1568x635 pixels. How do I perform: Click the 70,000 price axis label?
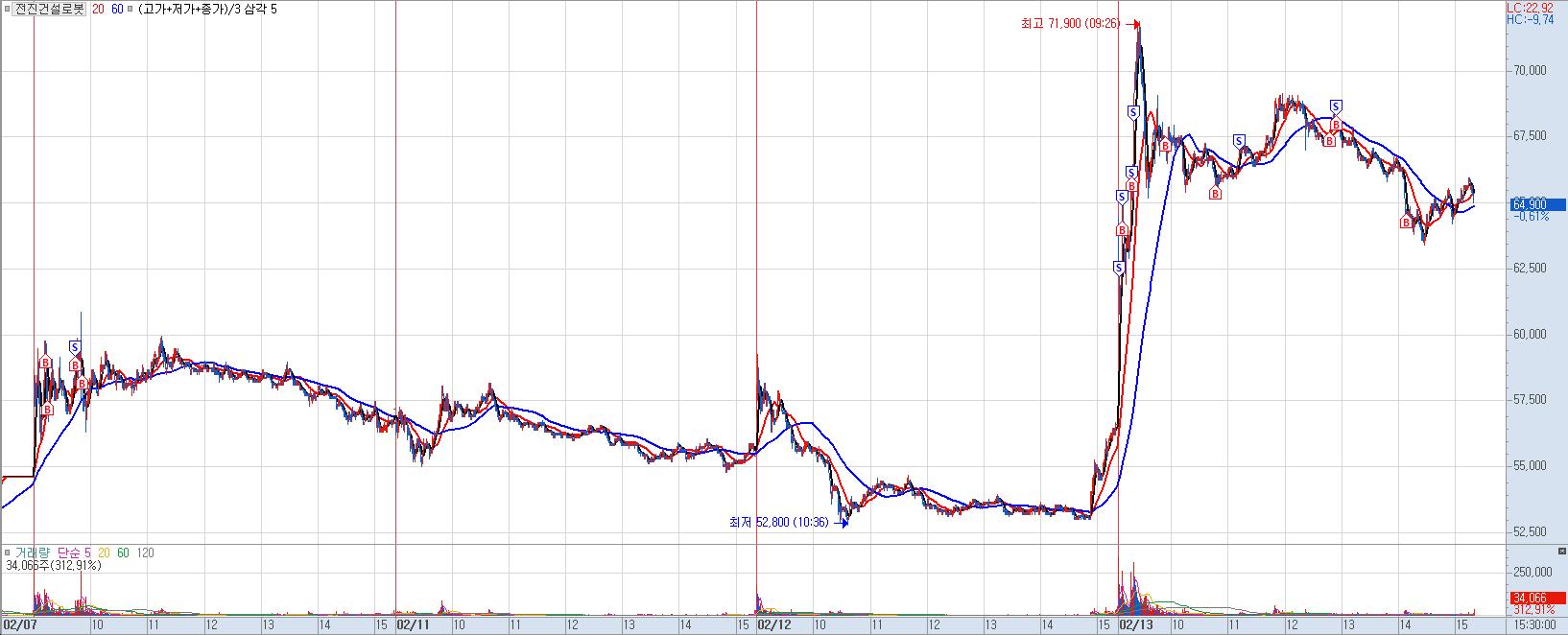(x=1530, y=71)
